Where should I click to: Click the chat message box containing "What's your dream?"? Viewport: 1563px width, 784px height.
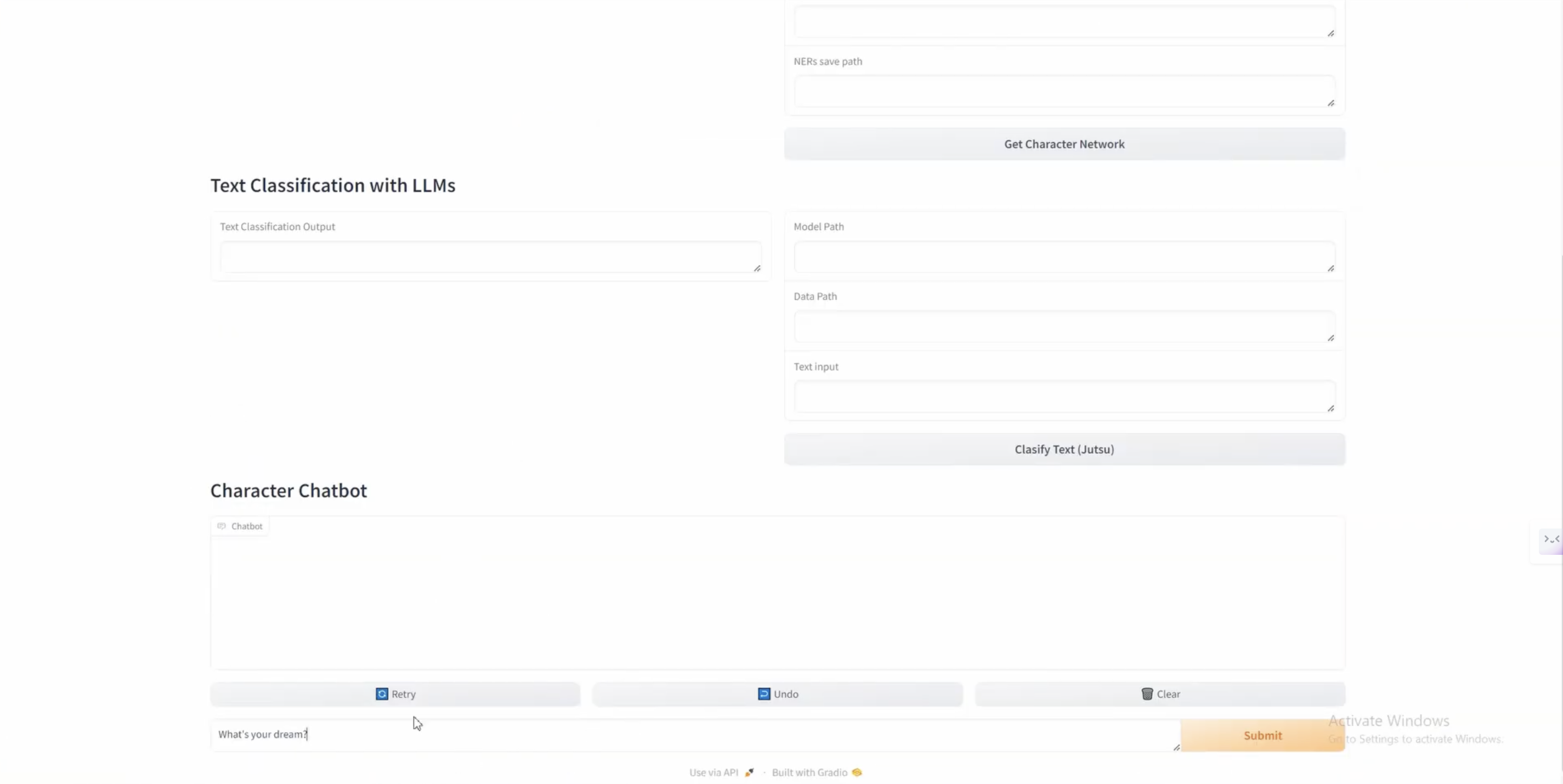[692, 734]
